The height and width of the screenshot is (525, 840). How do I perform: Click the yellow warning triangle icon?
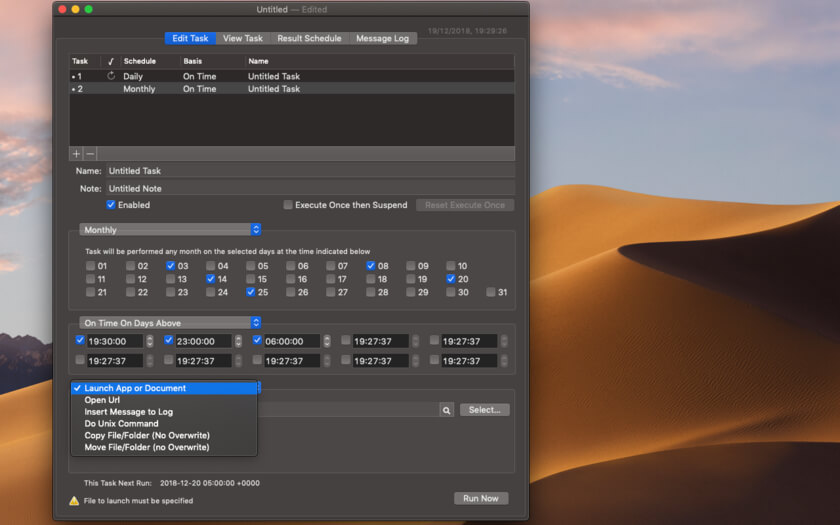point(74,501)
